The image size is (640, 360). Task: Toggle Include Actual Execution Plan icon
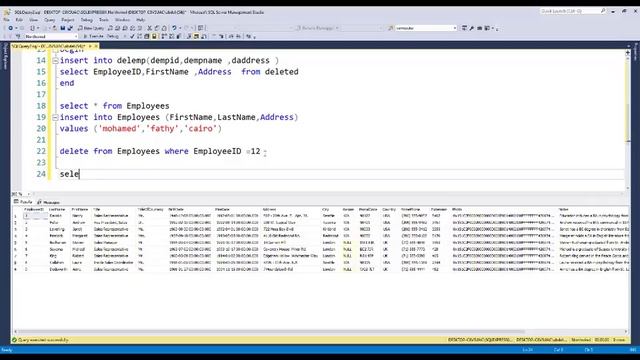[163, 36]
